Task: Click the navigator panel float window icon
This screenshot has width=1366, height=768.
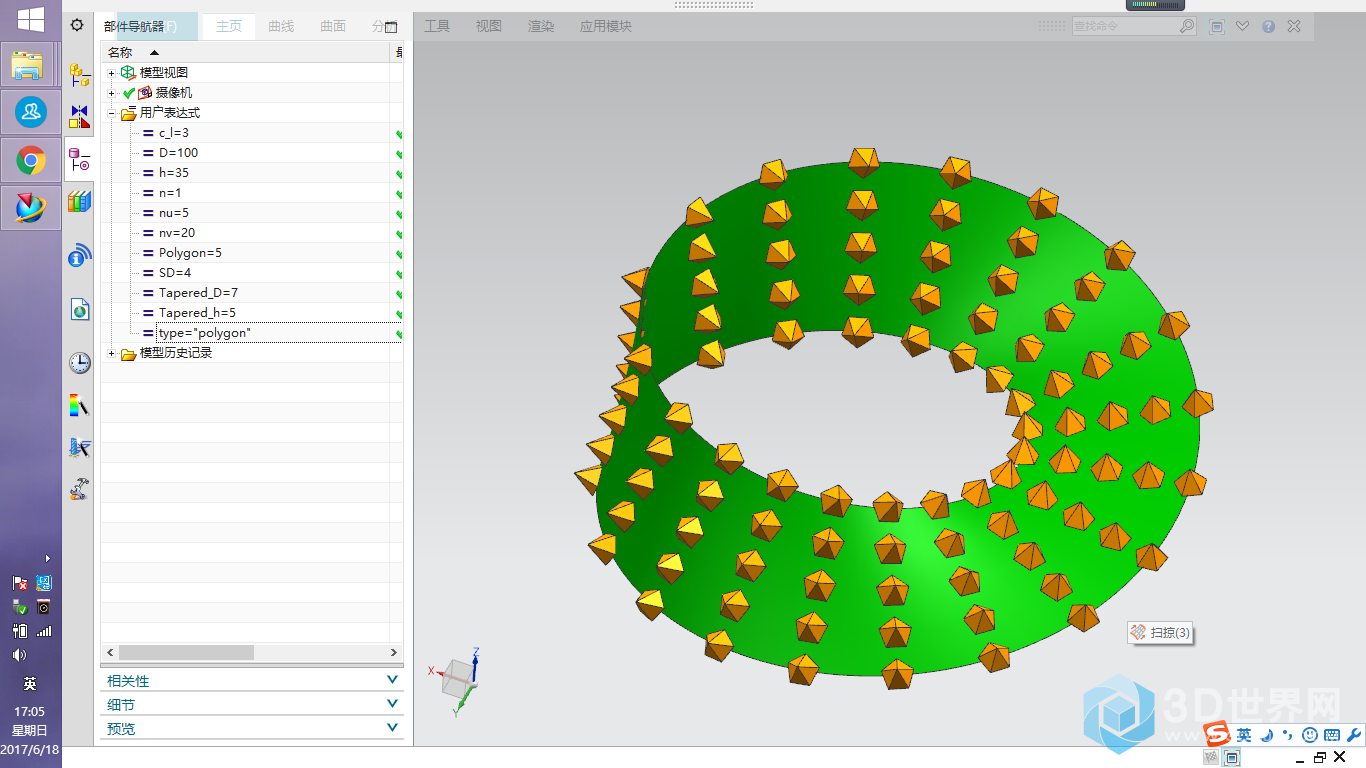Action: (x=391, y=27)
